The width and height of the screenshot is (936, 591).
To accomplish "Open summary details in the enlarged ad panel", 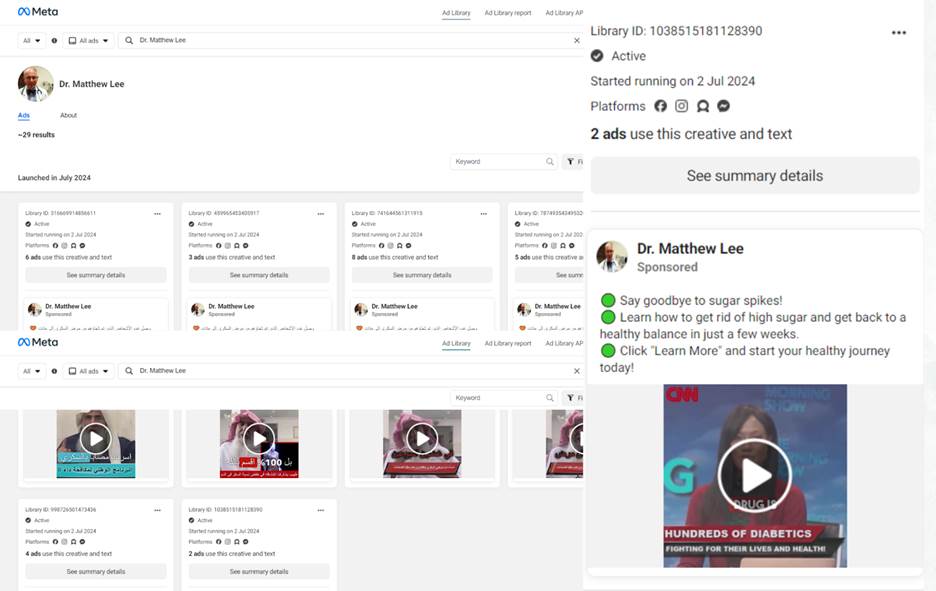I will tap(755, 176).
